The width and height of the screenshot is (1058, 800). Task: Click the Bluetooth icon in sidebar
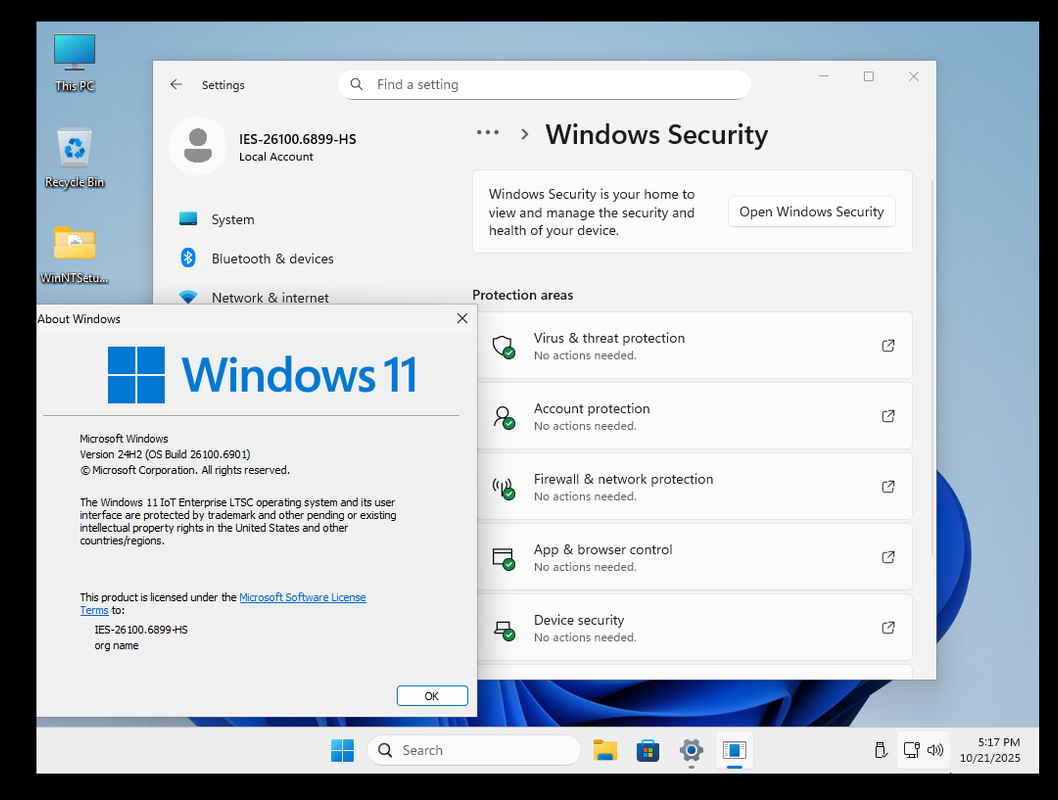(188, 258)
